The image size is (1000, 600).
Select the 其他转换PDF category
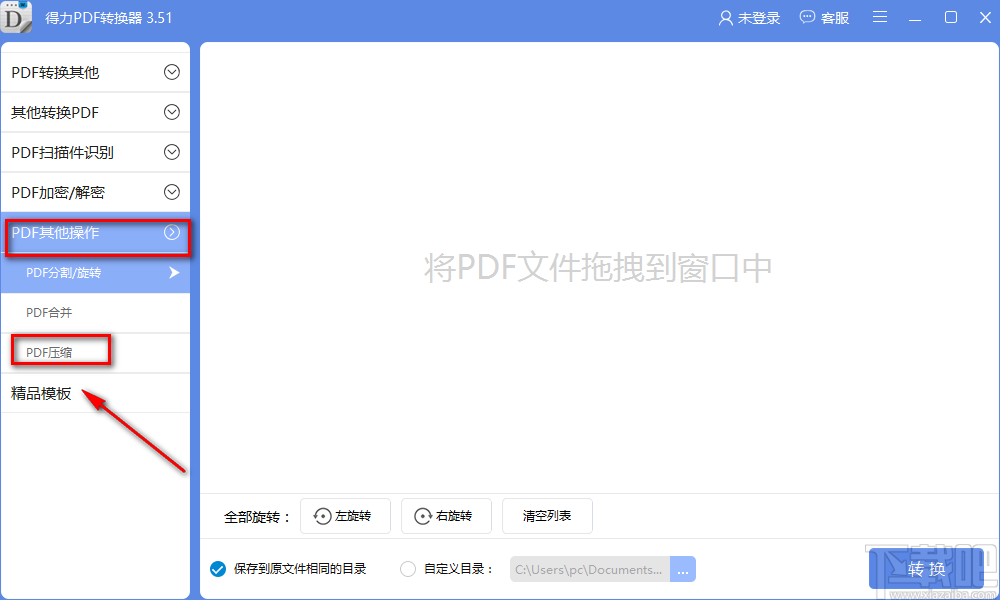click(96, 112)
